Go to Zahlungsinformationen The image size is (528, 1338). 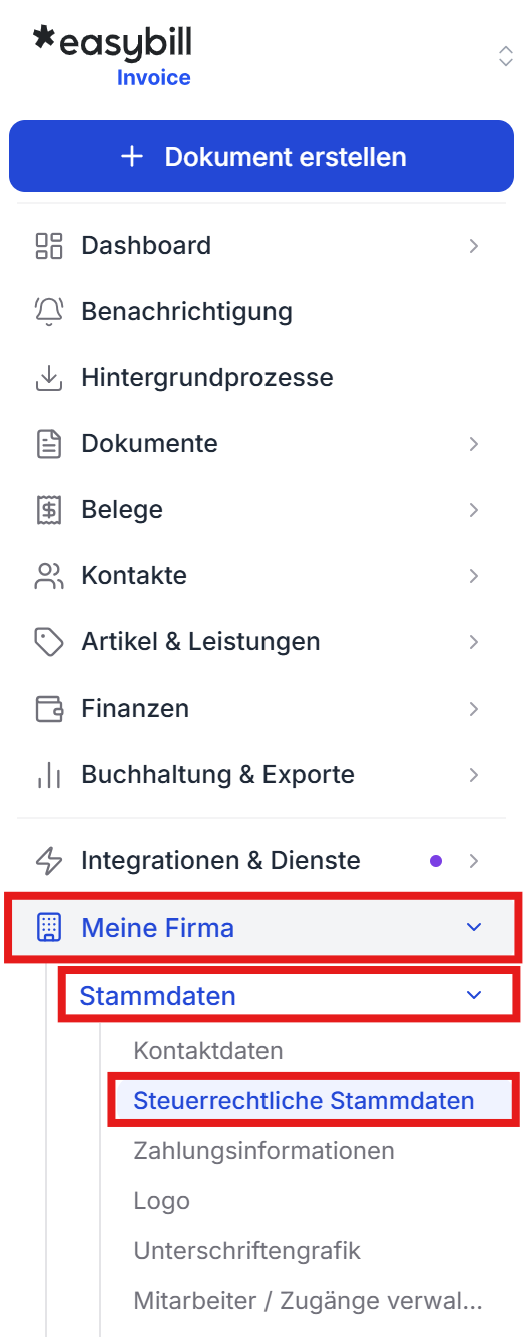[x=264, y=1151]
